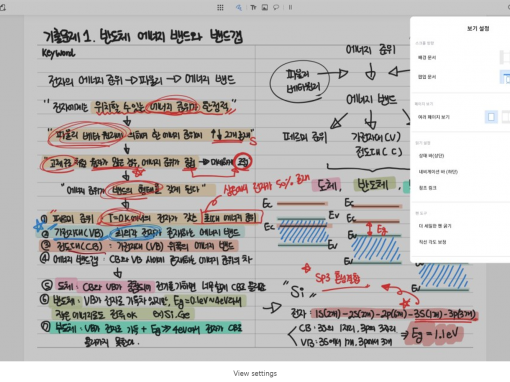Click the View settings caption below
This screenshot has width=510, height=382.
point(255,373)
